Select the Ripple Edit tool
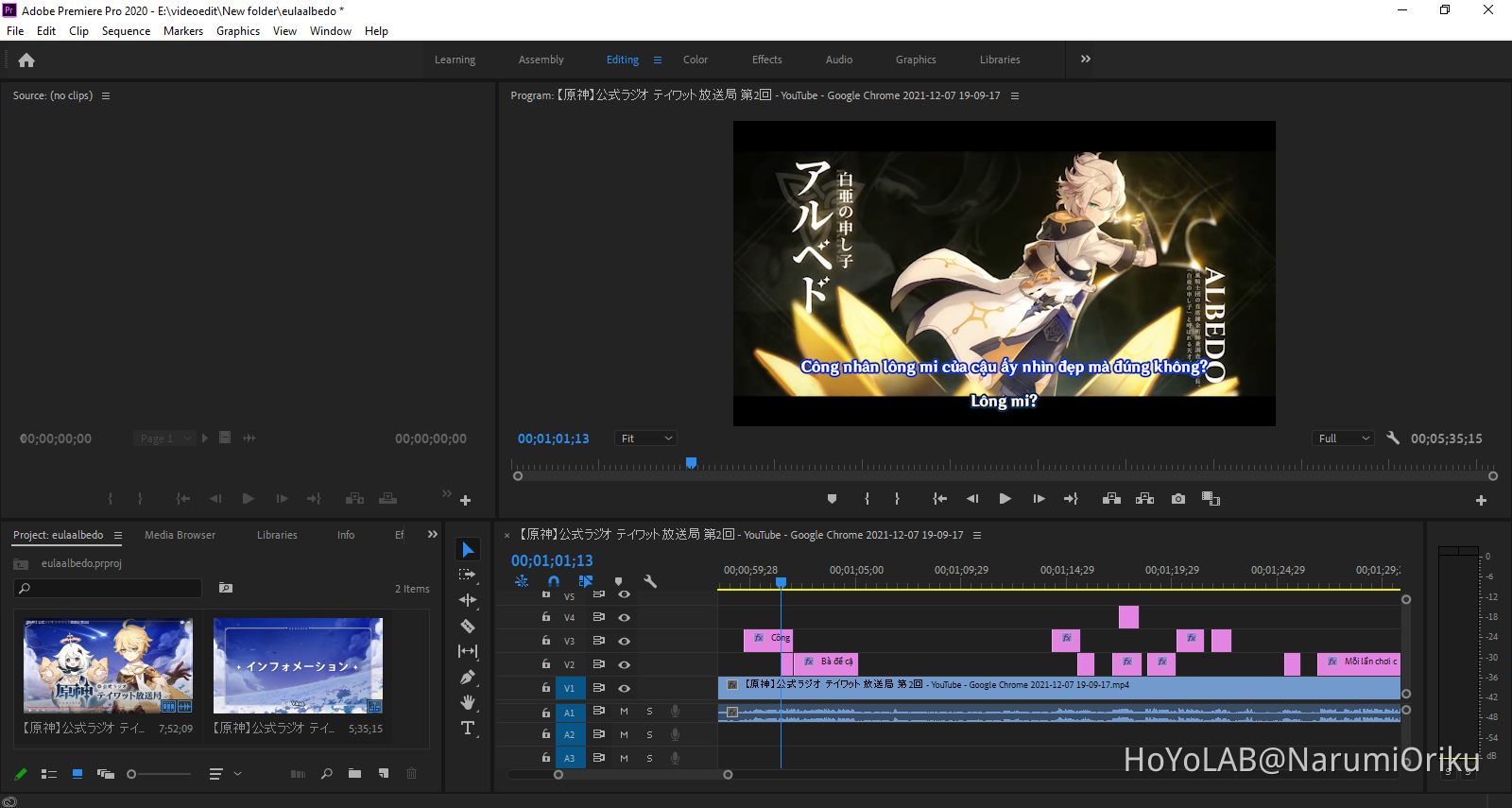The width and height of the screenshot is (1512, 808). point(468,600)
